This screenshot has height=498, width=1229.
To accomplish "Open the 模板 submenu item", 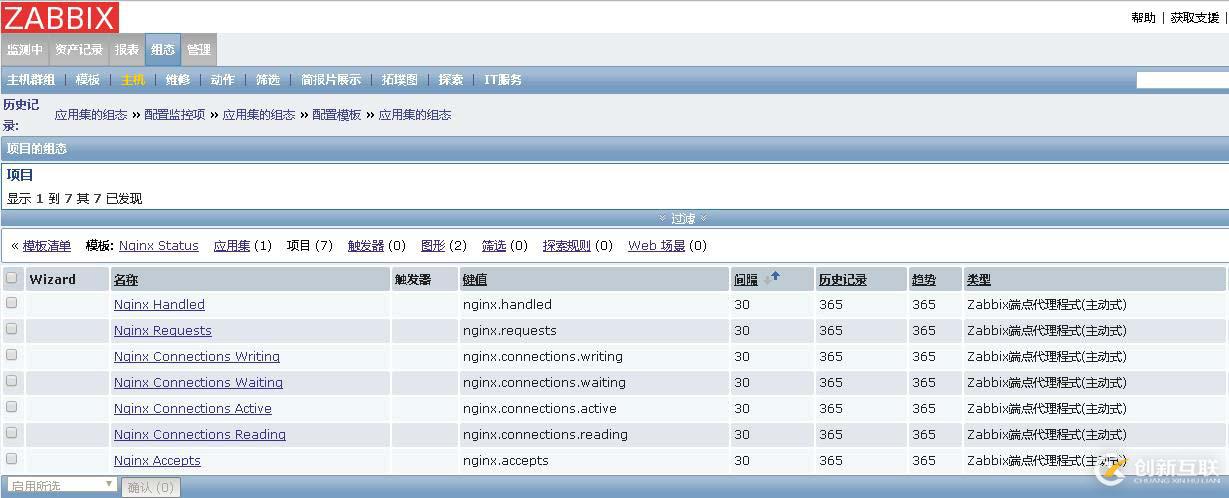I will click(88, 80).
